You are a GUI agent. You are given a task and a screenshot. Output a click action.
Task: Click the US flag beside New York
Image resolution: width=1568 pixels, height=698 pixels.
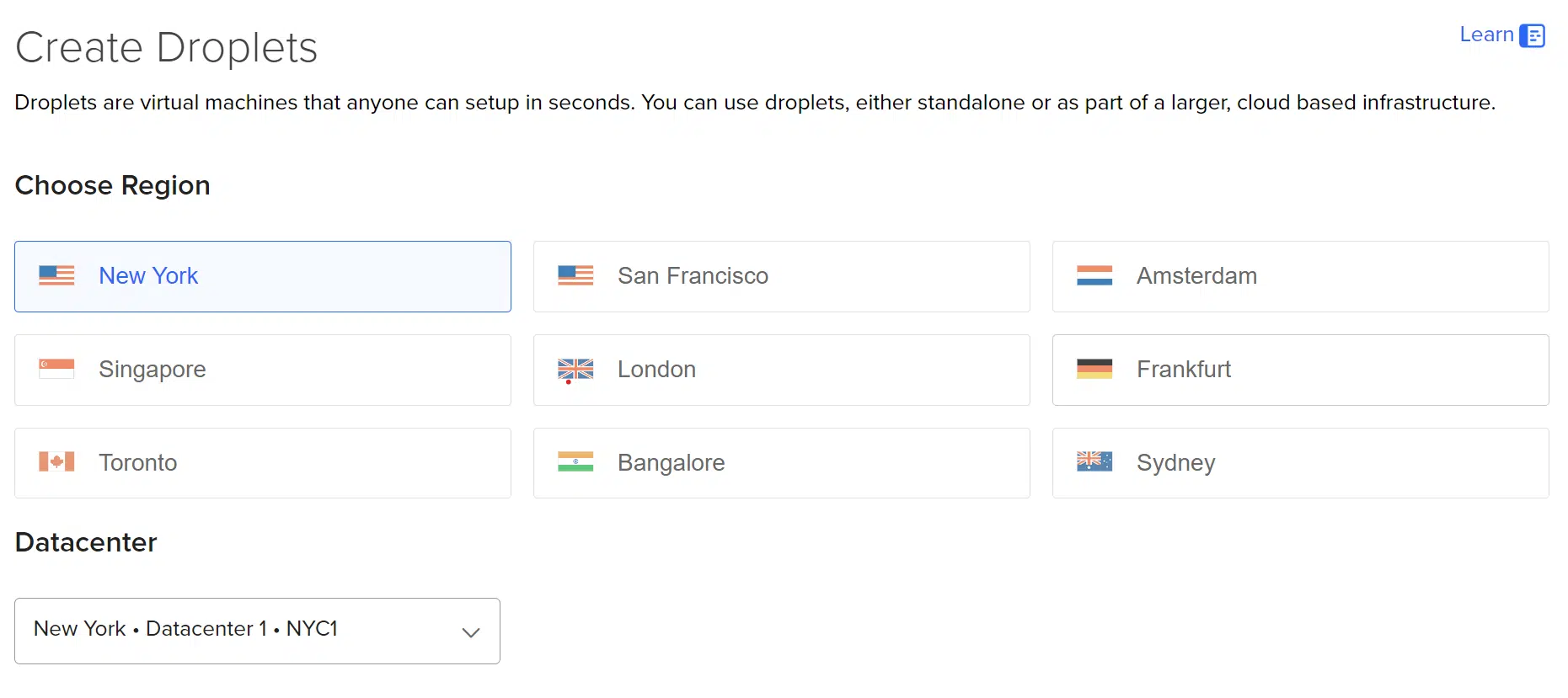click(x=56, y=275)
